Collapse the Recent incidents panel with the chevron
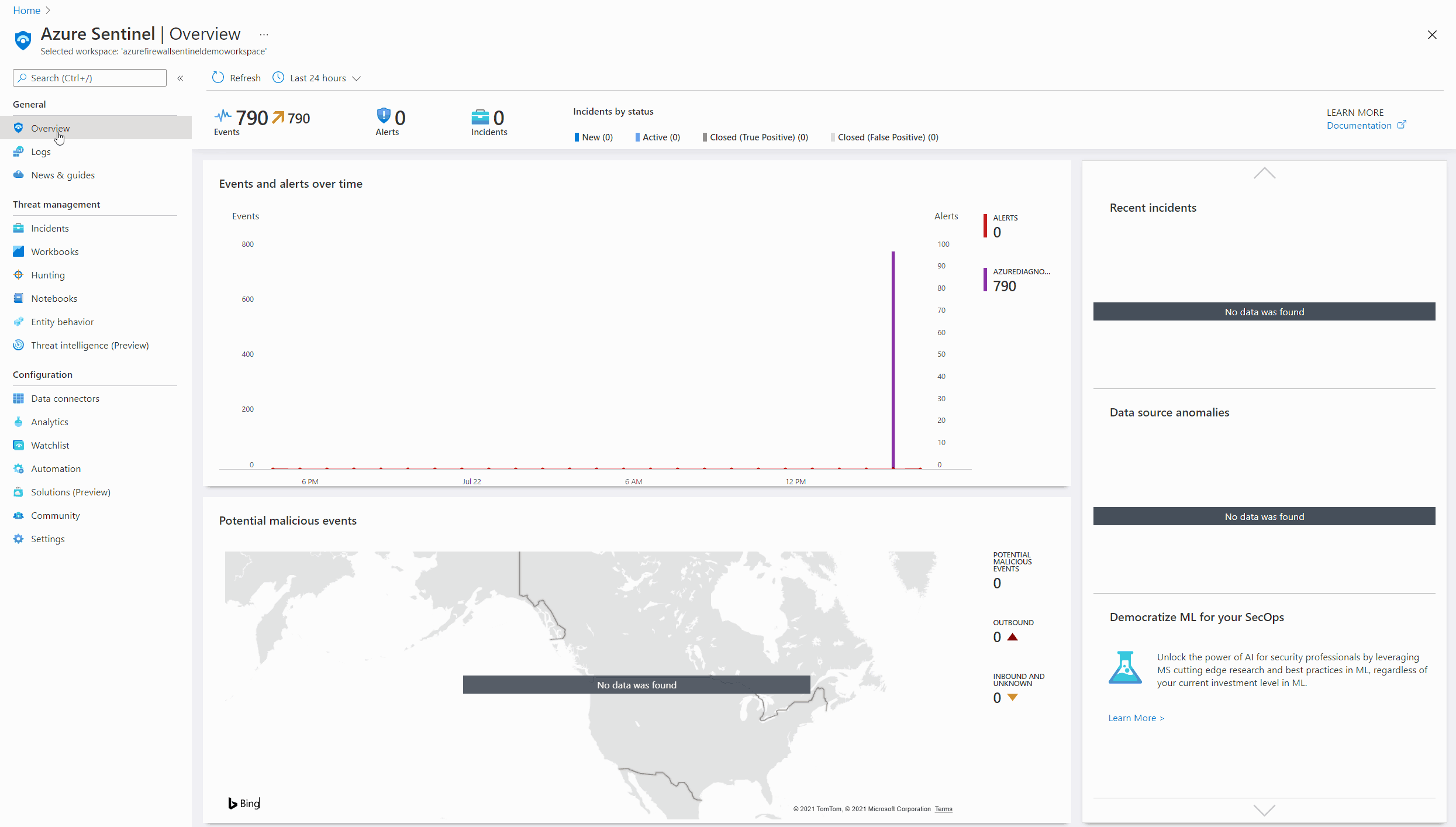 point(1264,173)
